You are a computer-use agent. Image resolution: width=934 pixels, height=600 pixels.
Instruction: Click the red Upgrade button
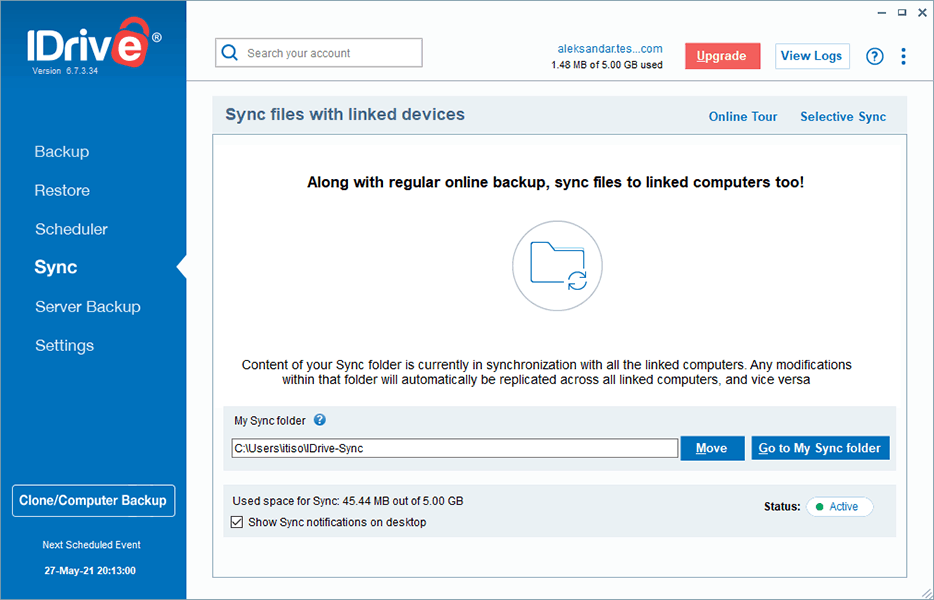(x=722, y=56)
